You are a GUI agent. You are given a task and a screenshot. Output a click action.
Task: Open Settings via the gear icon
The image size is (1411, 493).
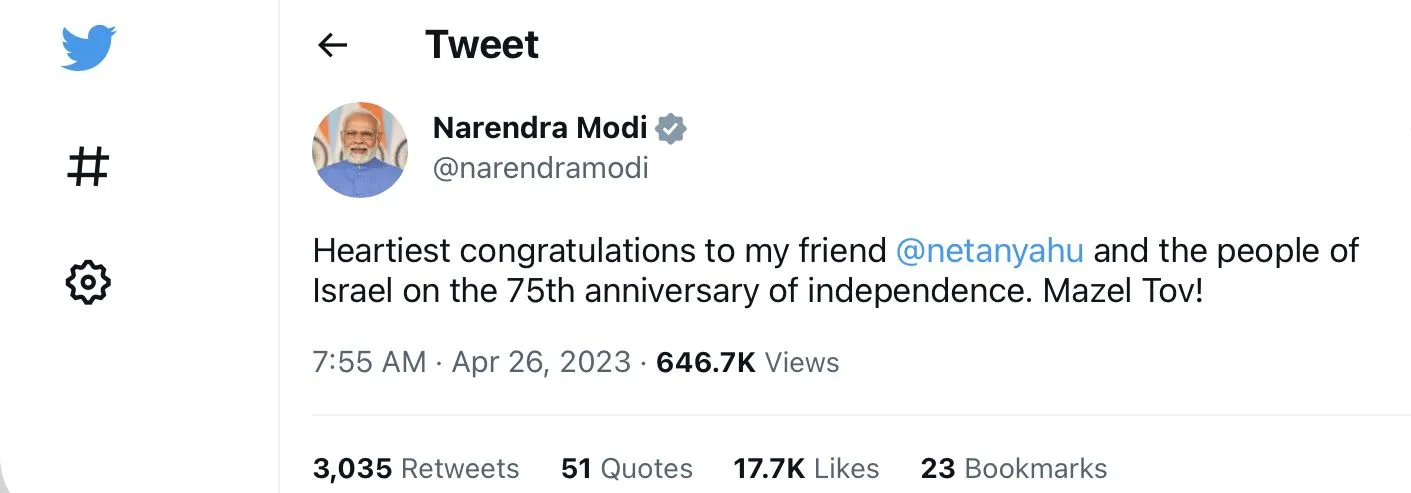87,283
